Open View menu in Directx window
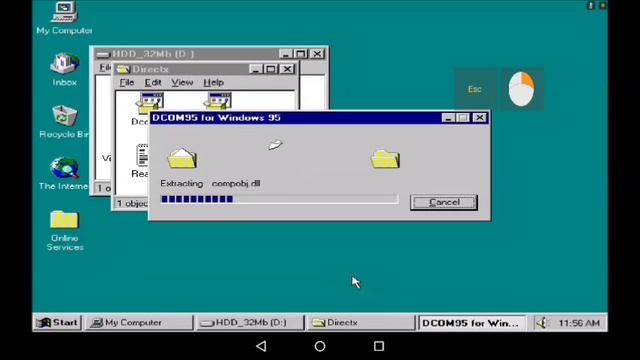The image size is (640, 360). coord(182,82)
